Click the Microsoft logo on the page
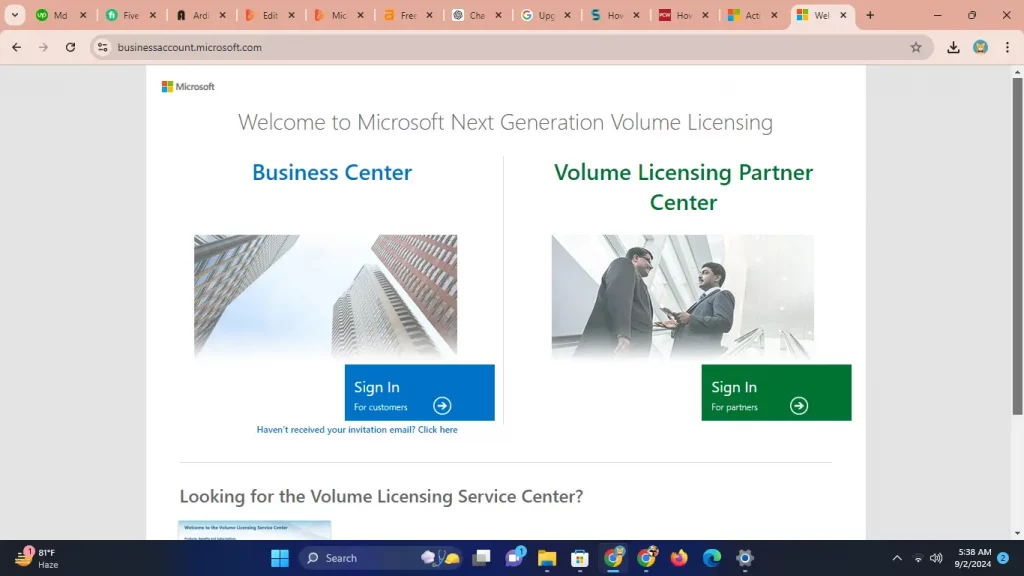The image size is (1024, 576). (188, 86)
